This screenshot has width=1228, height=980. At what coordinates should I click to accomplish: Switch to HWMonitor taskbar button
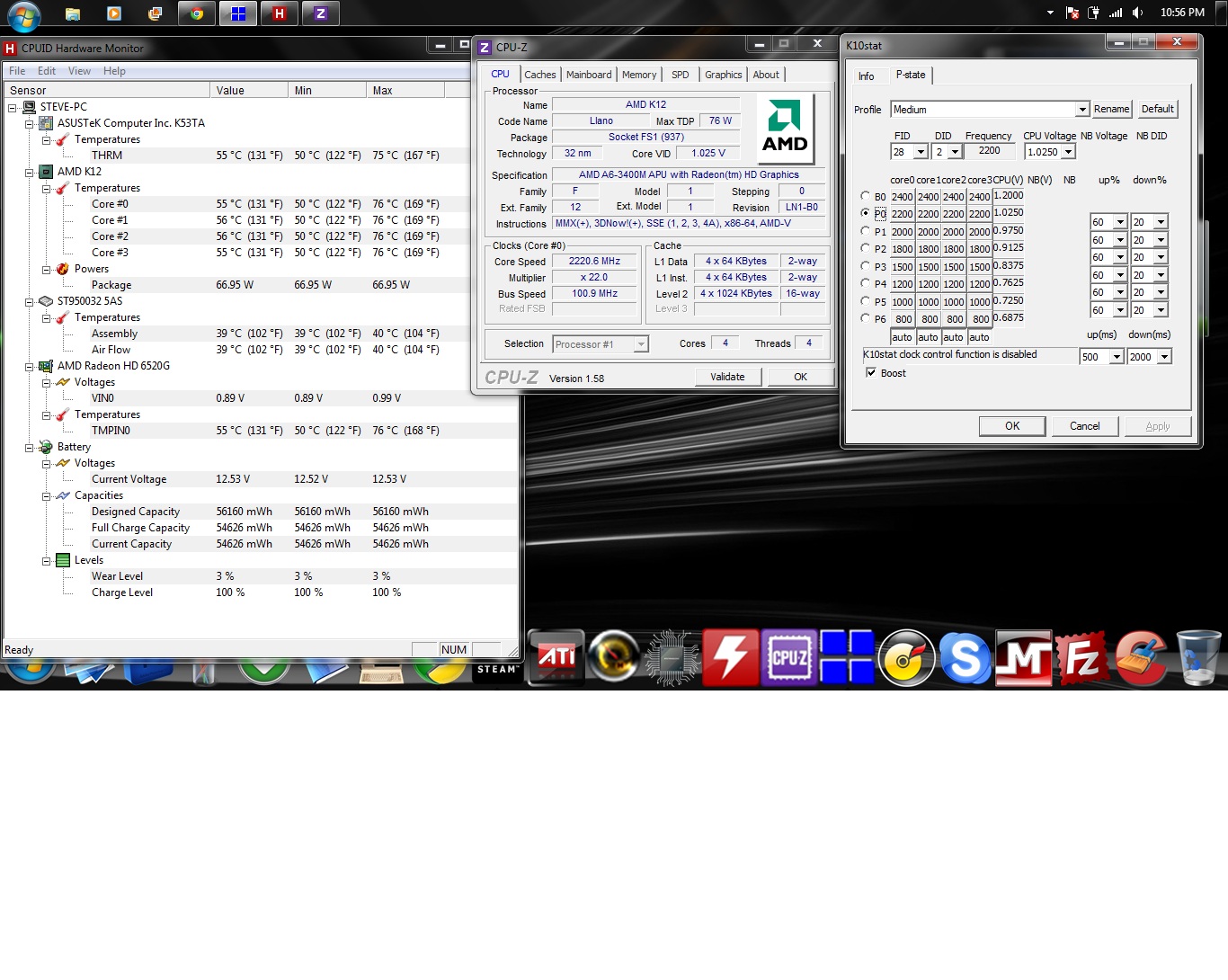tap(280, 13)
